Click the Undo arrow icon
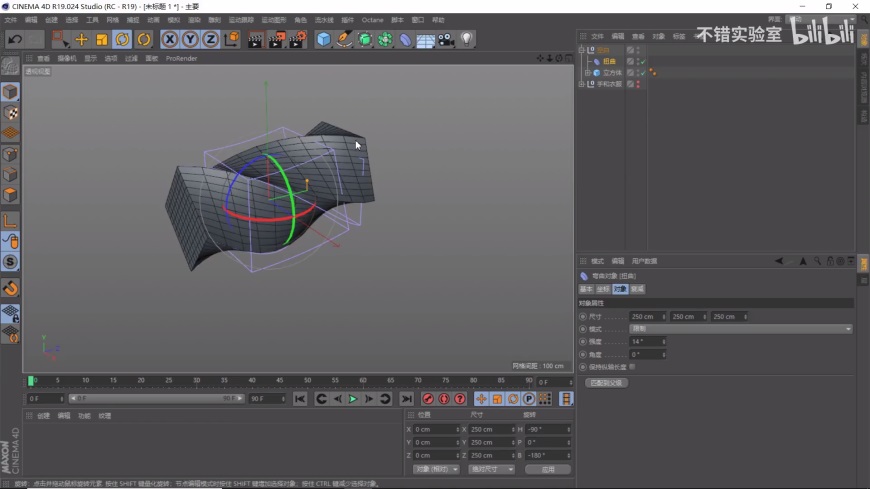The width and height of the screenshot is (870, 489). pos(14,39)
